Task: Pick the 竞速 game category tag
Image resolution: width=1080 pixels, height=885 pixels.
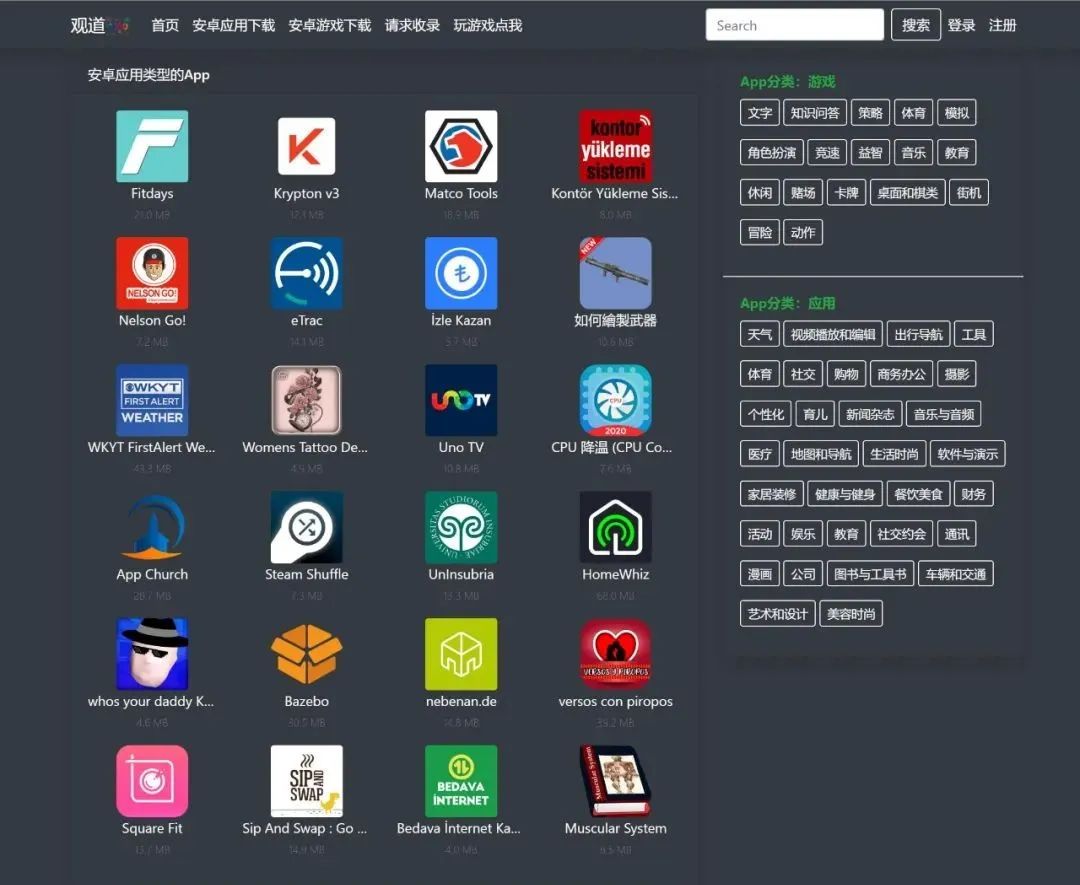Action: [x=827, y=153]
